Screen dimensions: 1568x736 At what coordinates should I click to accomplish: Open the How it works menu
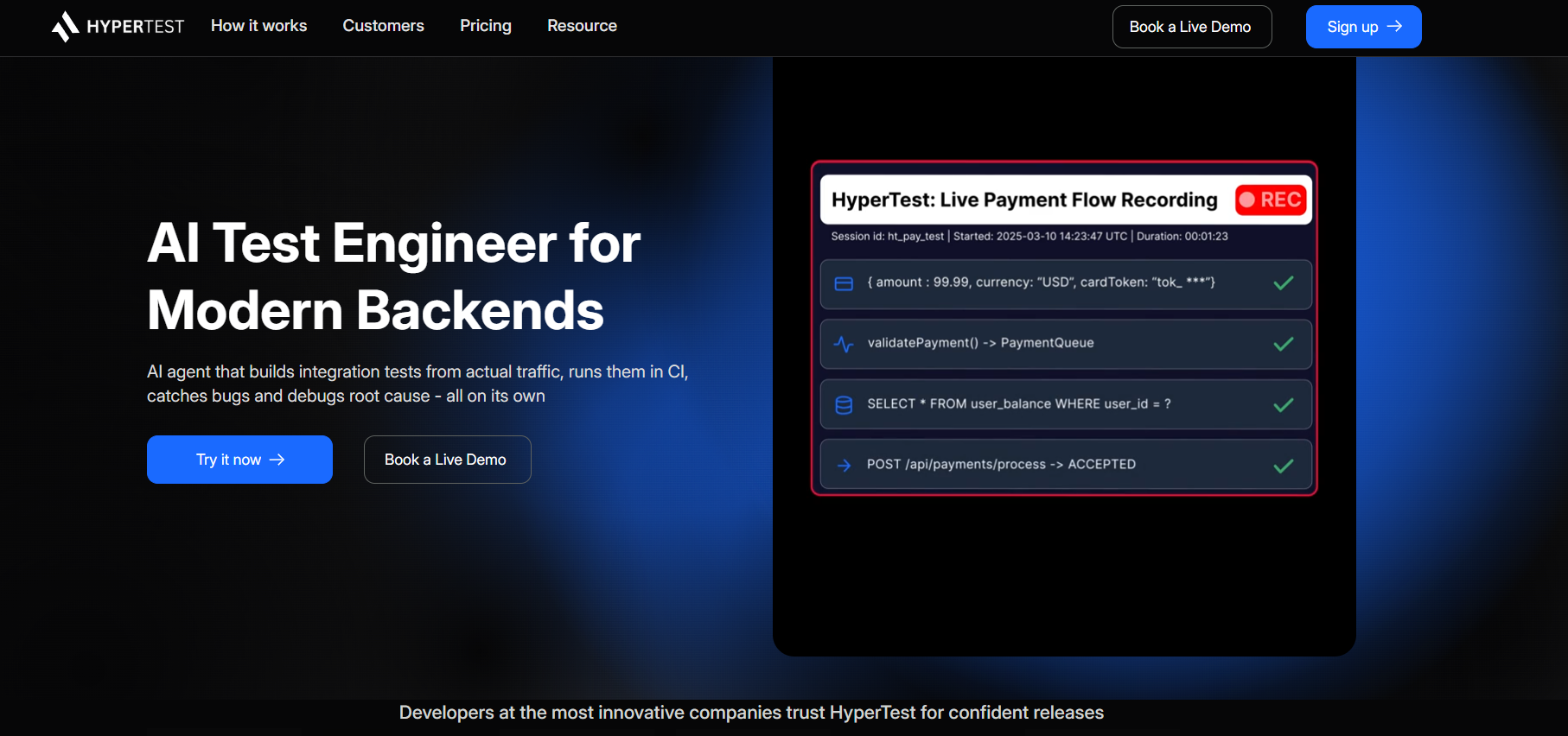258,26
